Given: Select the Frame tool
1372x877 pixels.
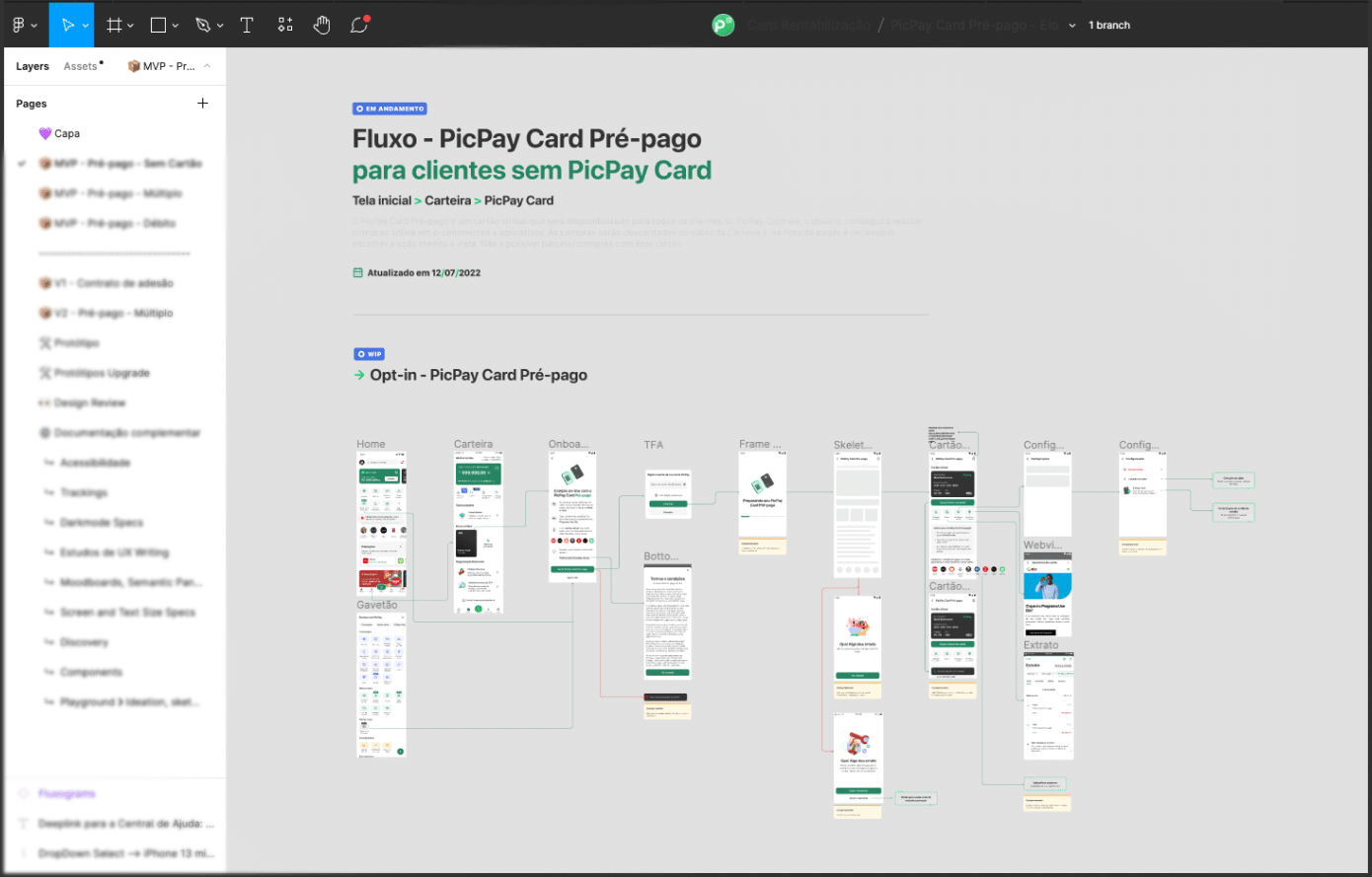Looking at the screenshot, I should coord(114,25).
